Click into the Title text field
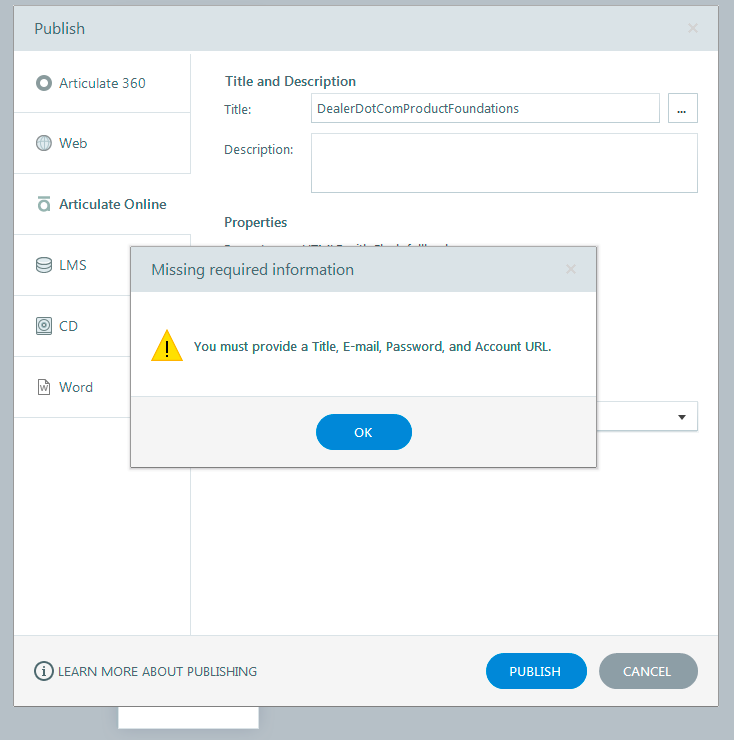734x740 pixels. click(485, 108)
